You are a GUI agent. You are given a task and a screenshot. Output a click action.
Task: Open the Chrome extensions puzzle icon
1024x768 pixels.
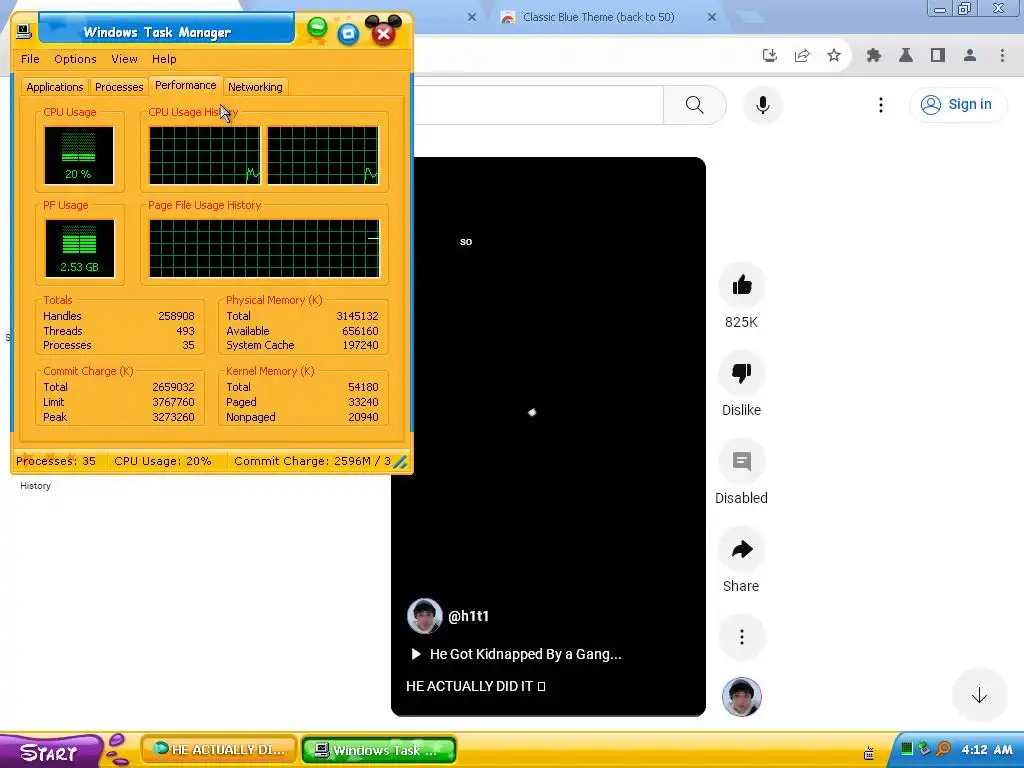pos(874,56)
